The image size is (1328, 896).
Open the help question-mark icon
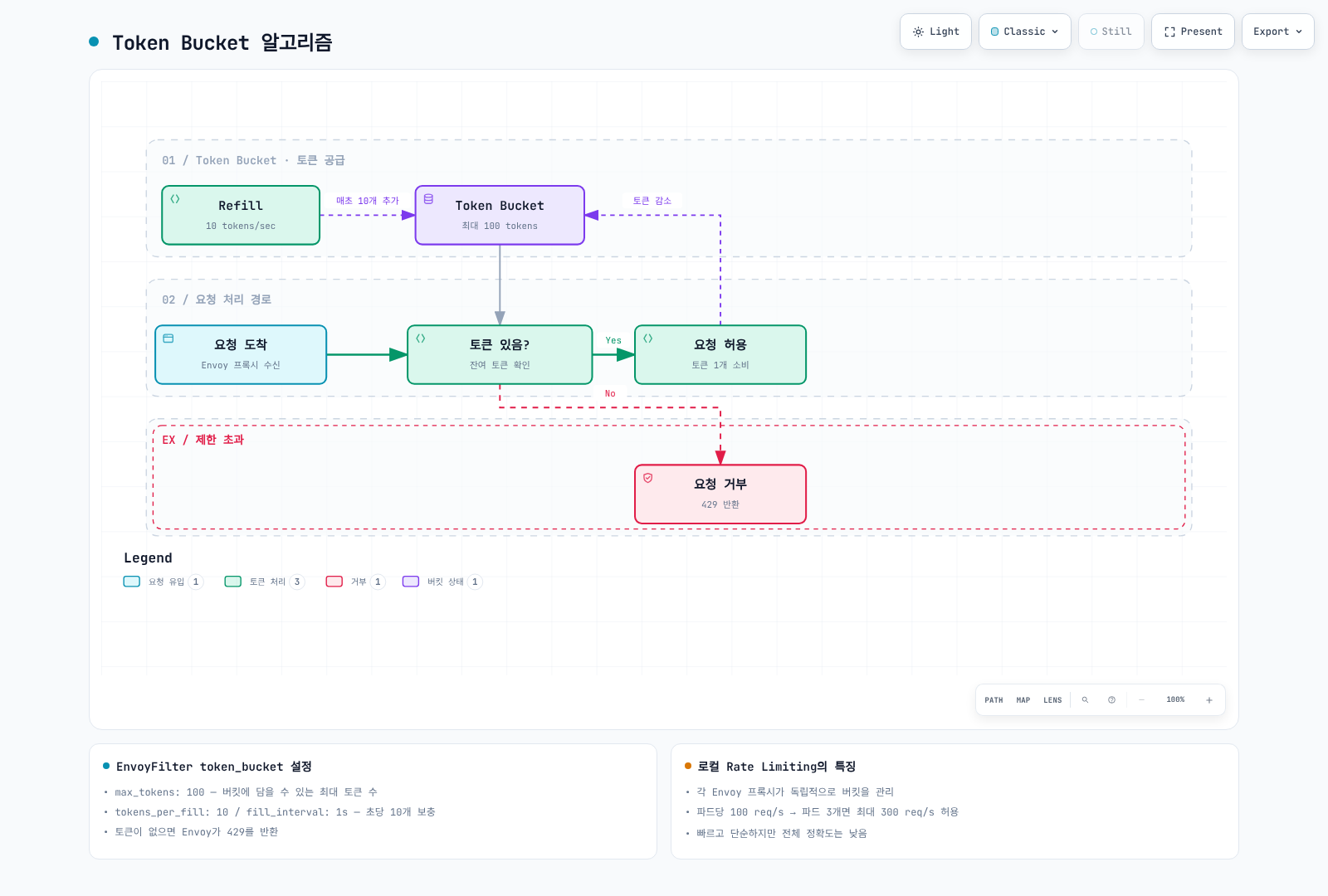coord(1111,700)
